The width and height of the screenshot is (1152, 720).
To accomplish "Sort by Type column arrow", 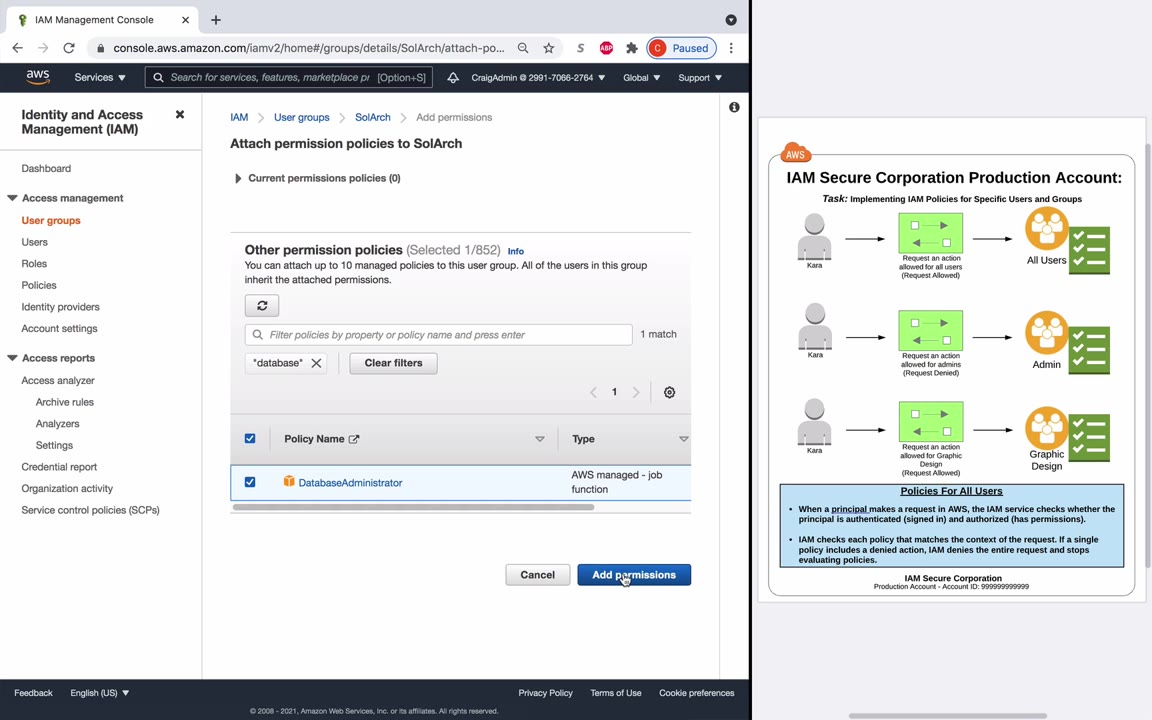I will [x=683, y=439].
